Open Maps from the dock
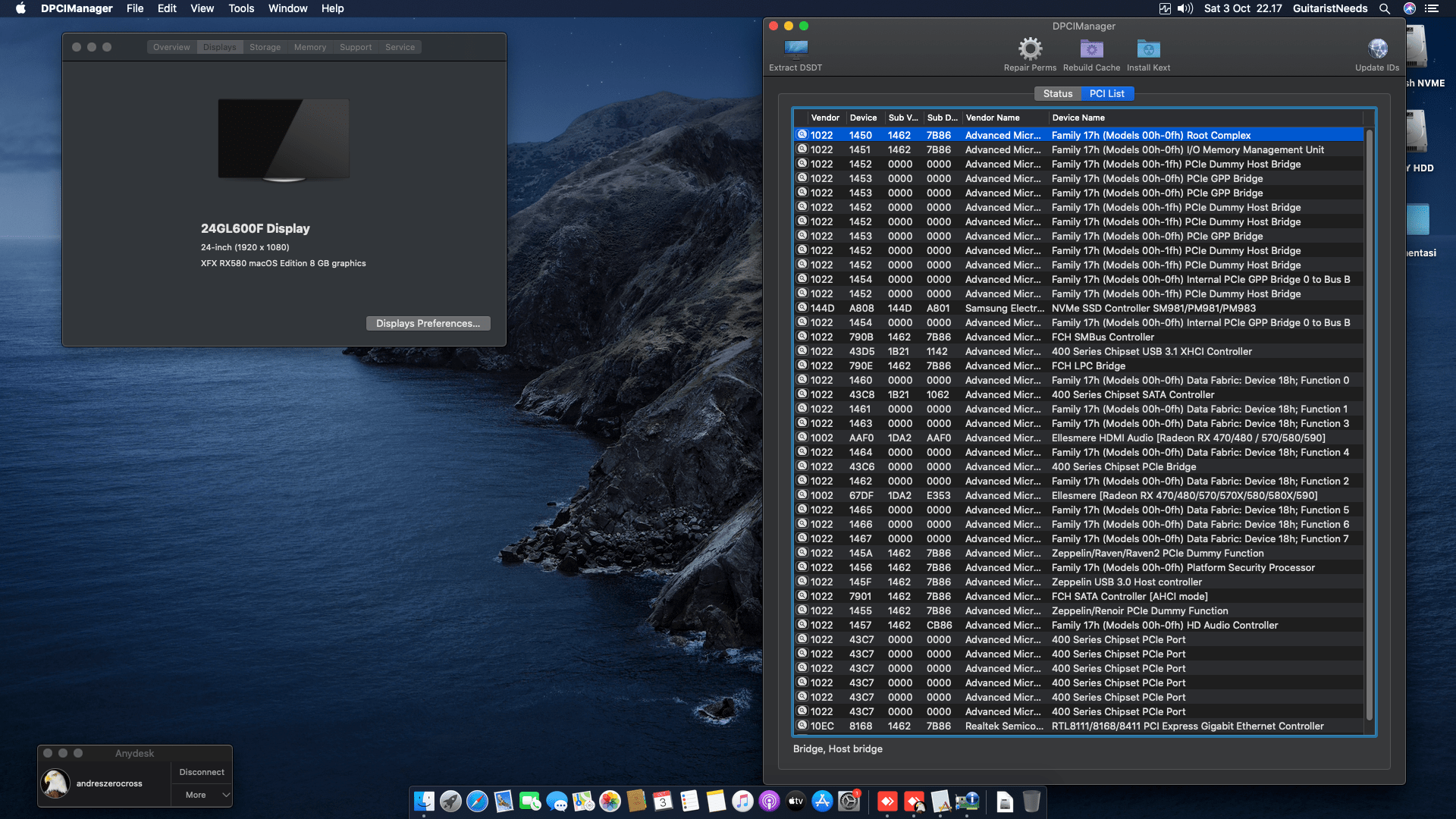Image resolution: width=1456 pixels, height=819 pixels. [583, 801]
